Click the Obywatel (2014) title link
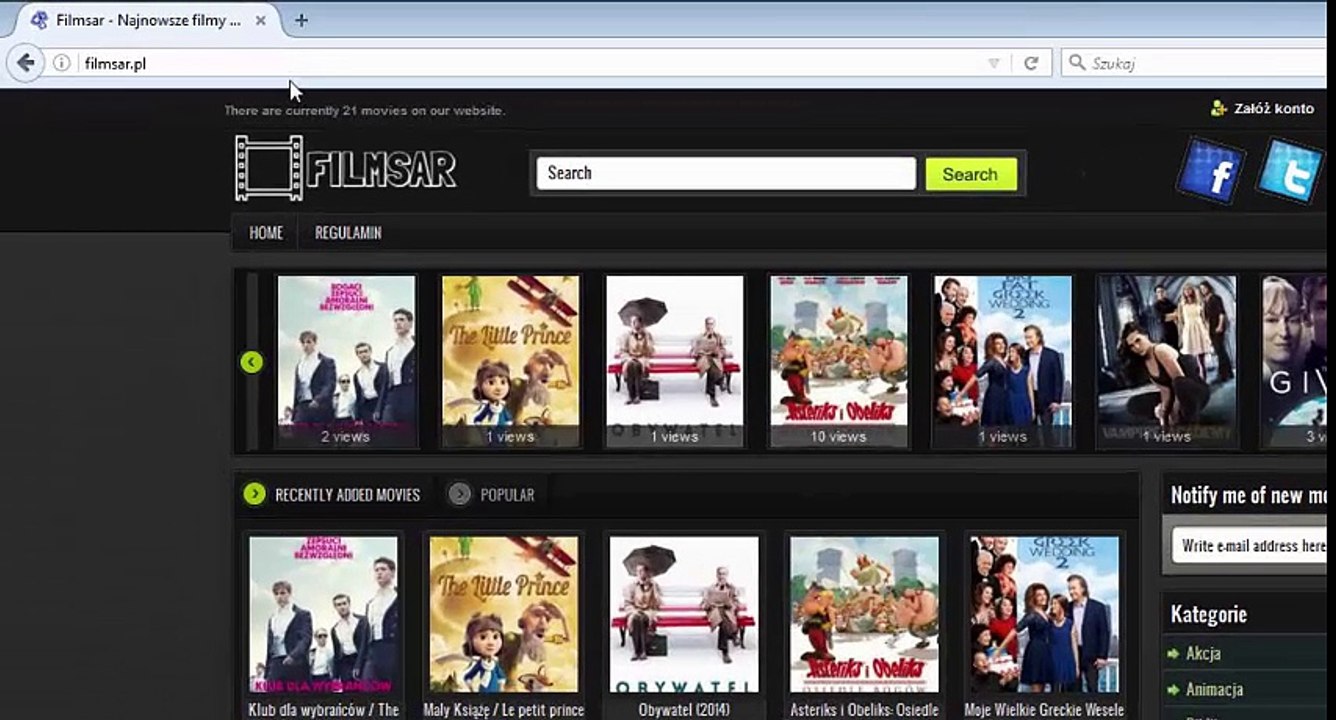The image size is (1336, 720). click(x=684, y=710)
